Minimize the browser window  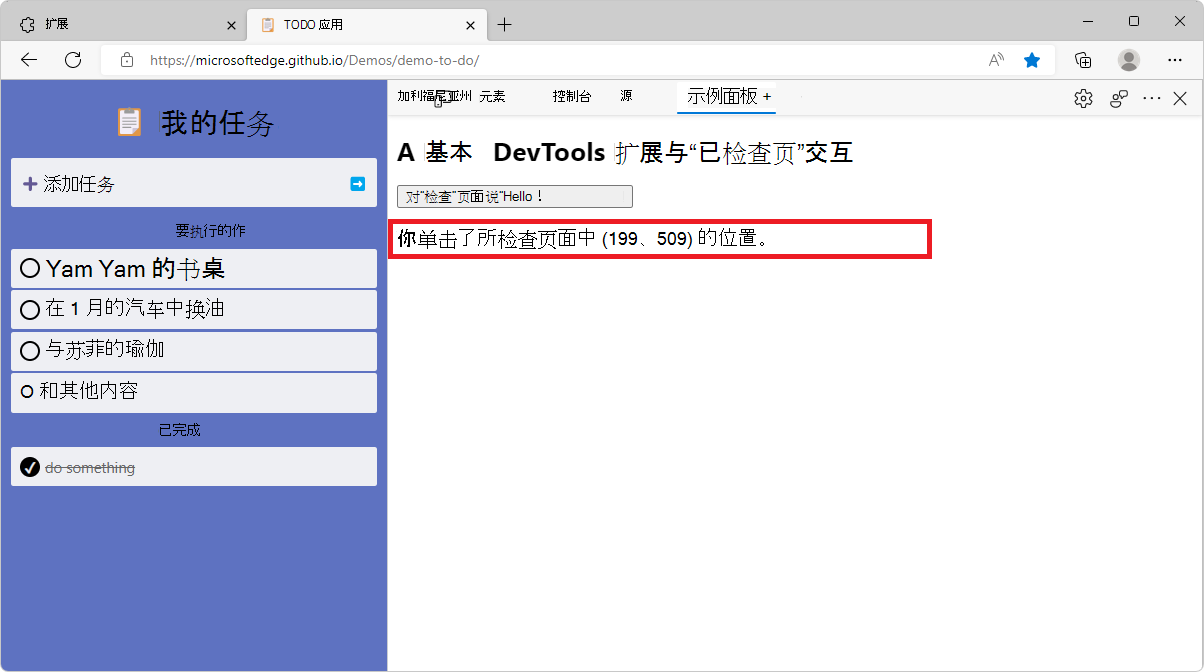coord(1087,21)
